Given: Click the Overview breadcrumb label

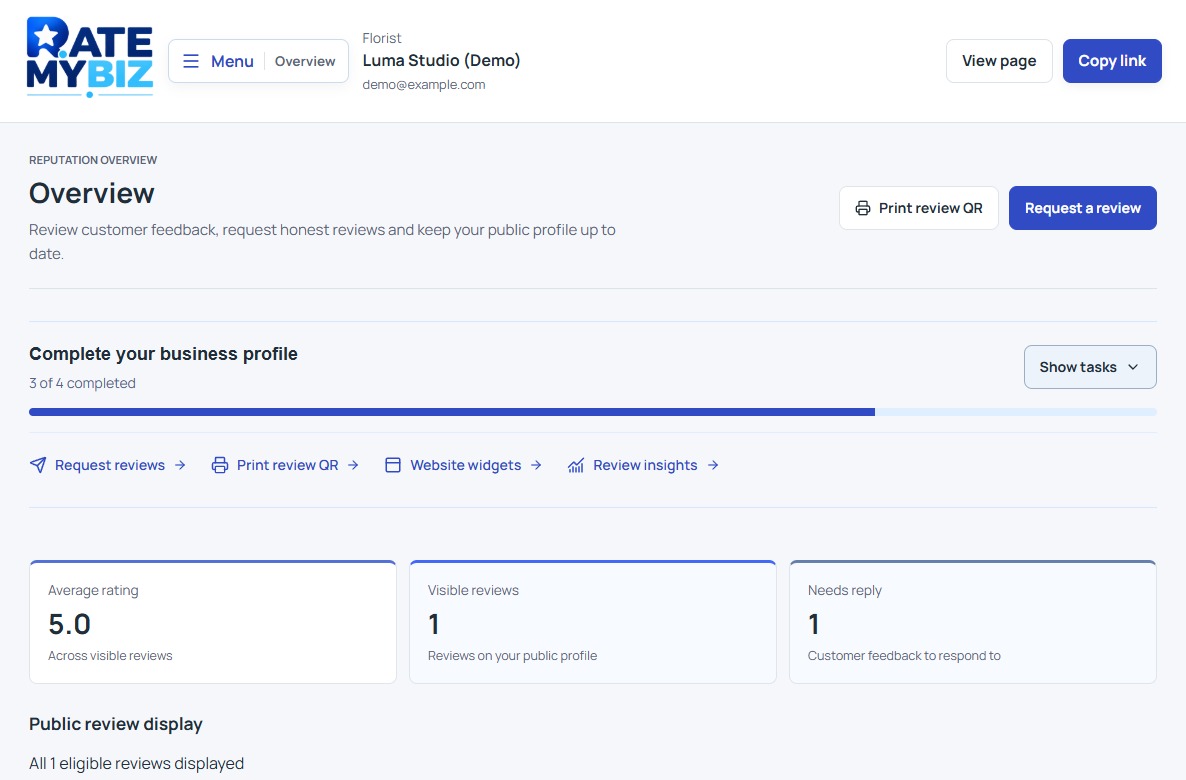Looking at the screenshot, I should point(305,61).
